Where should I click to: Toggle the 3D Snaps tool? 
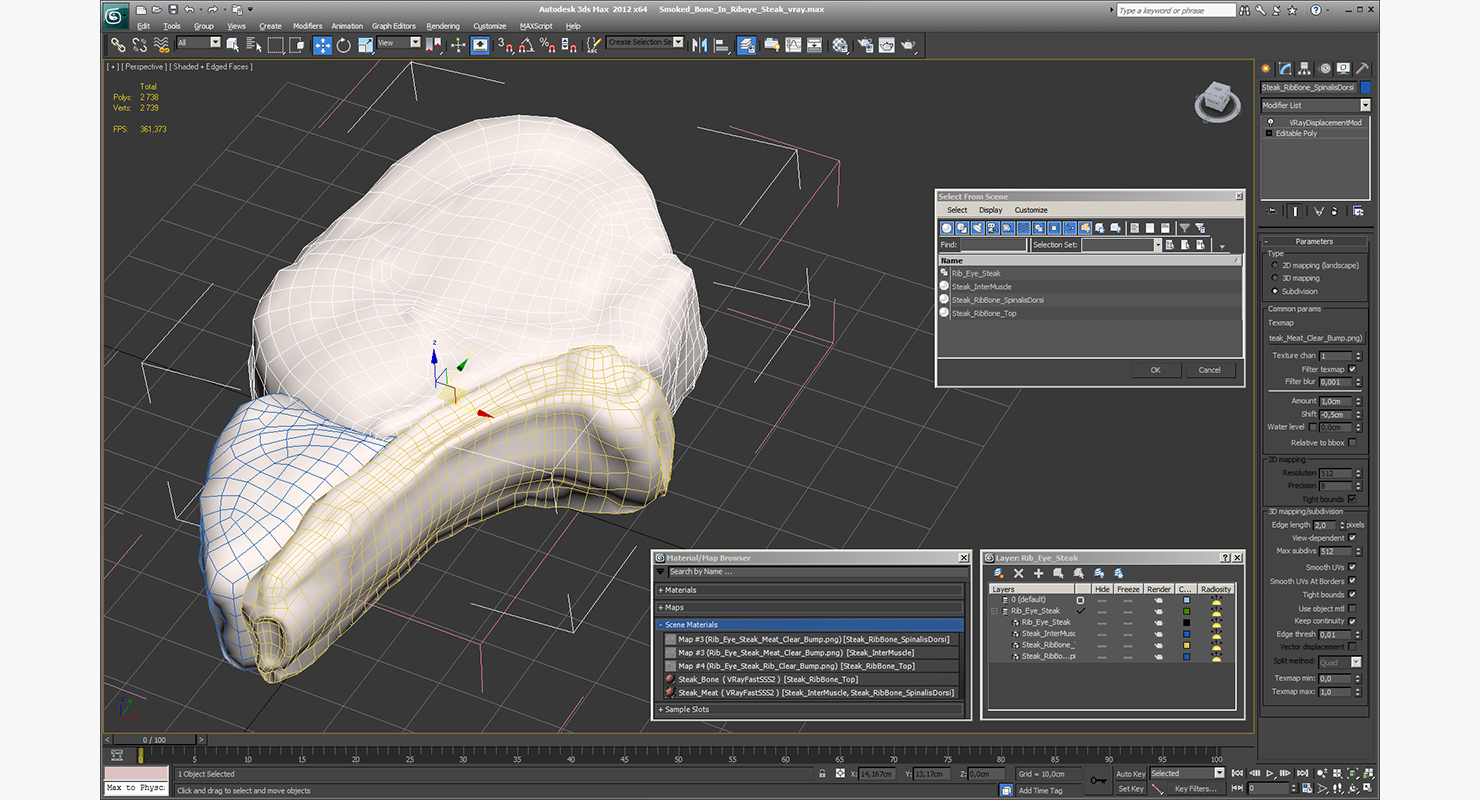[x=506, y=45]
